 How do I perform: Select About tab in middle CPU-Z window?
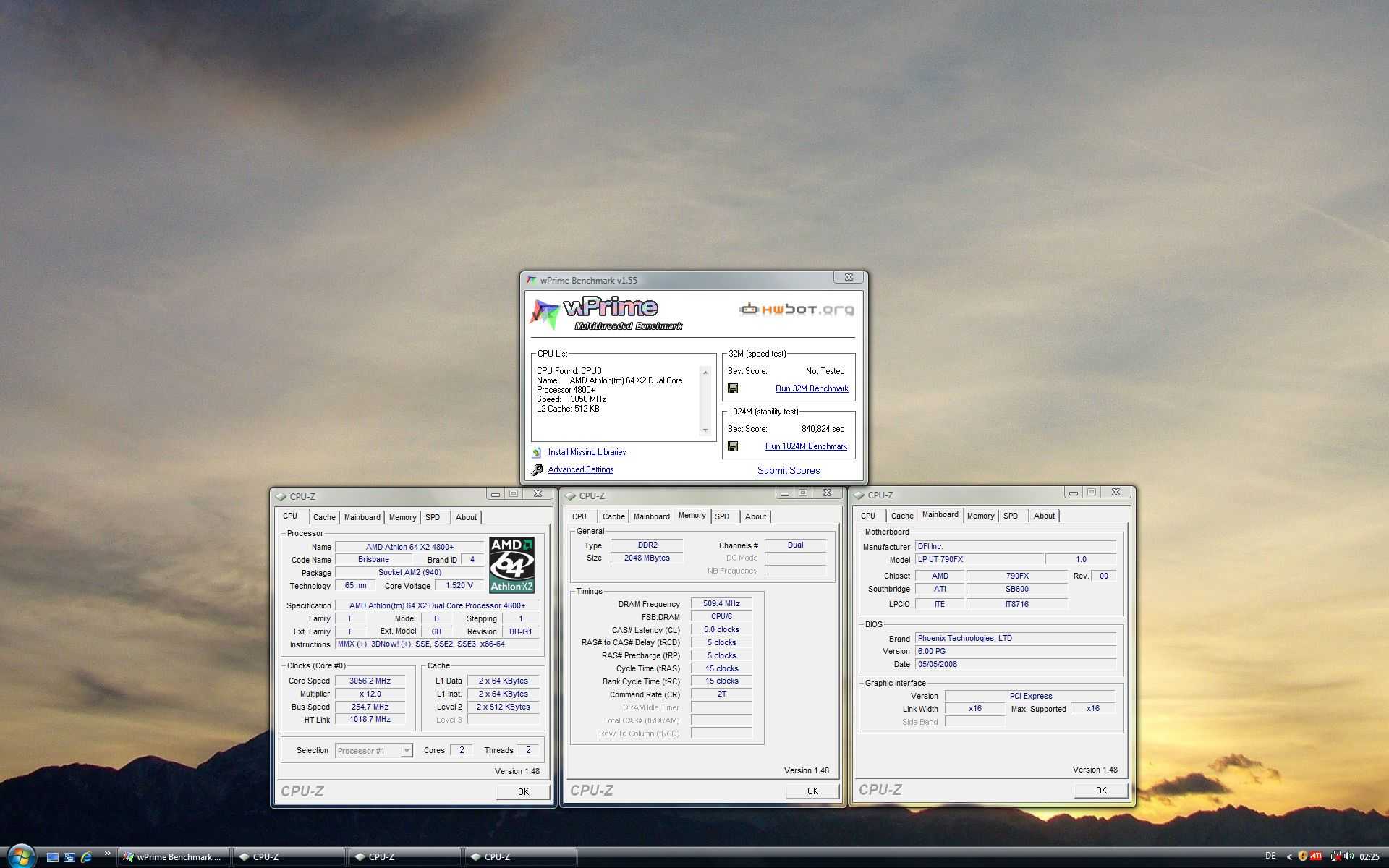[755, 516]
